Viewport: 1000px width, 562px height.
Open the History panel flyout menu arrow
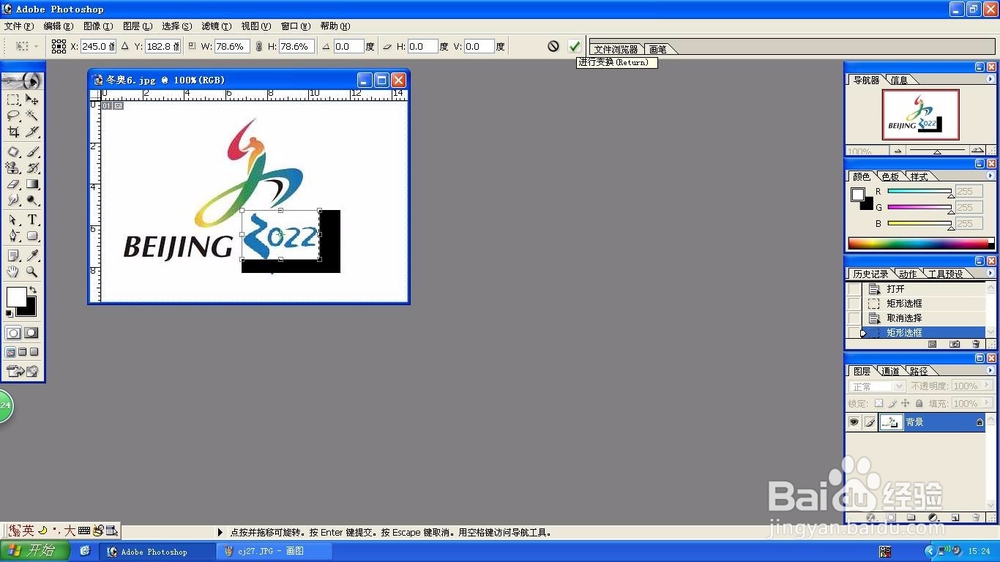[x=990, y=273]
